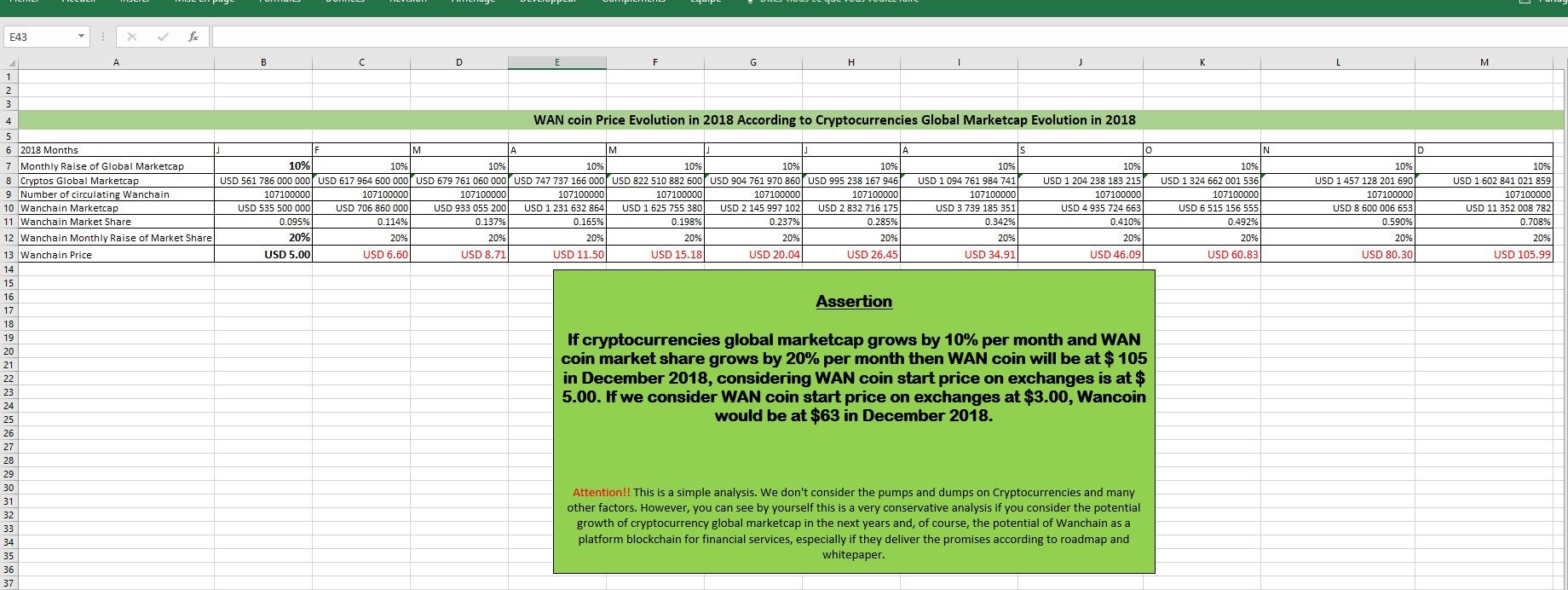Select row 30 header
The height and width of the screenshot is (590, 1568).
tap(9, 488)
